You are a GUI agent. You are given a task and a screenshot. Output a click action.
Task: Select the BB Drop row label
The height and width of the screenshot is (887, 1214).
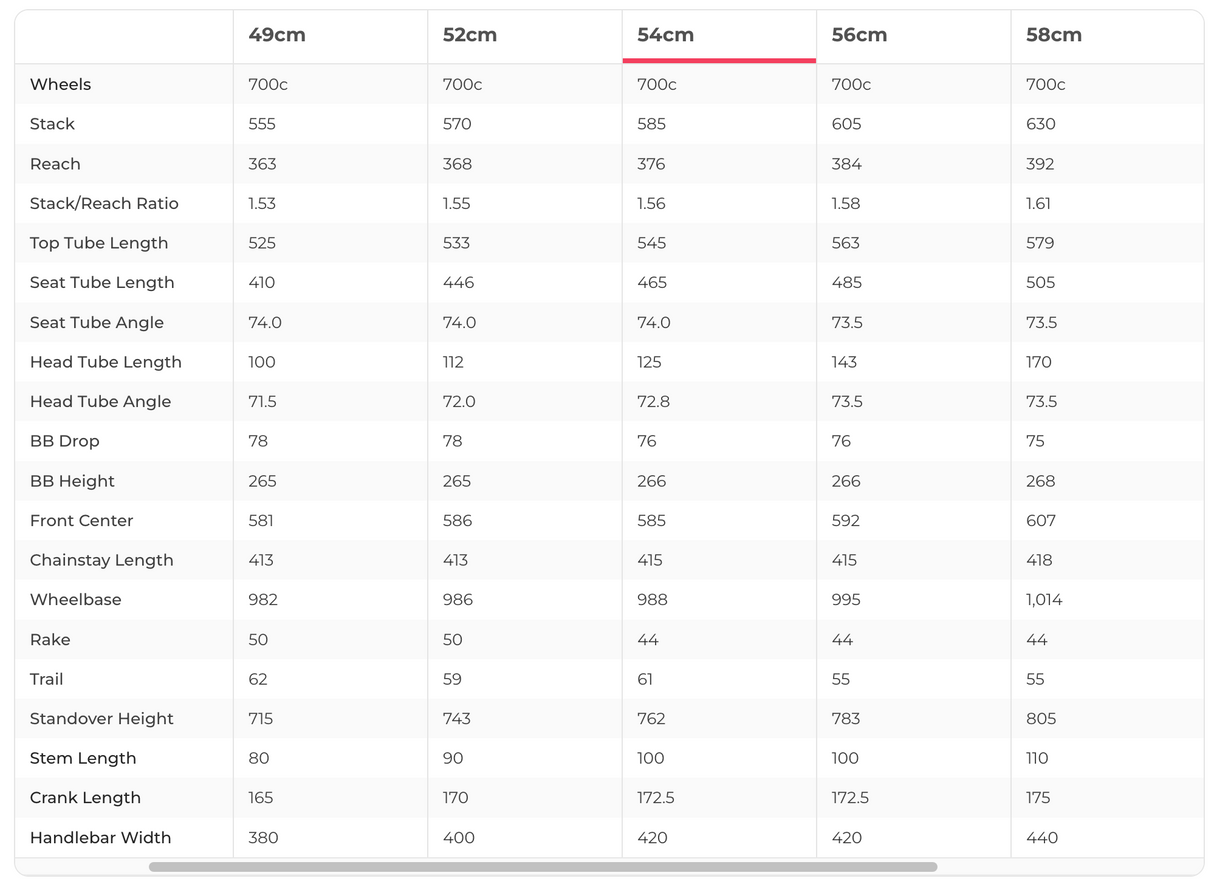[x=64, y=441]
